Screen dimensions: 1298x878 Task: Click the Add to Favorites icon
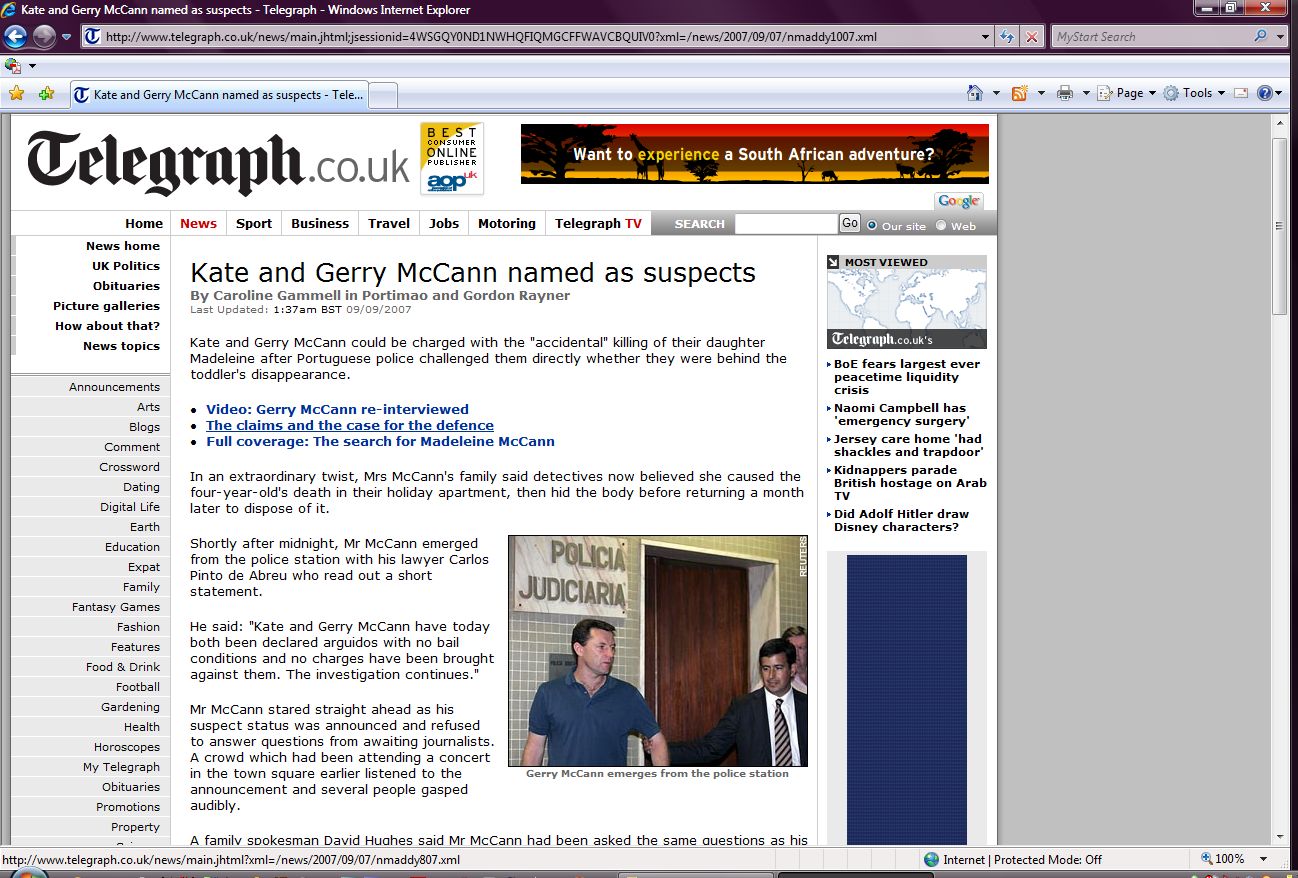pos(46,94)
